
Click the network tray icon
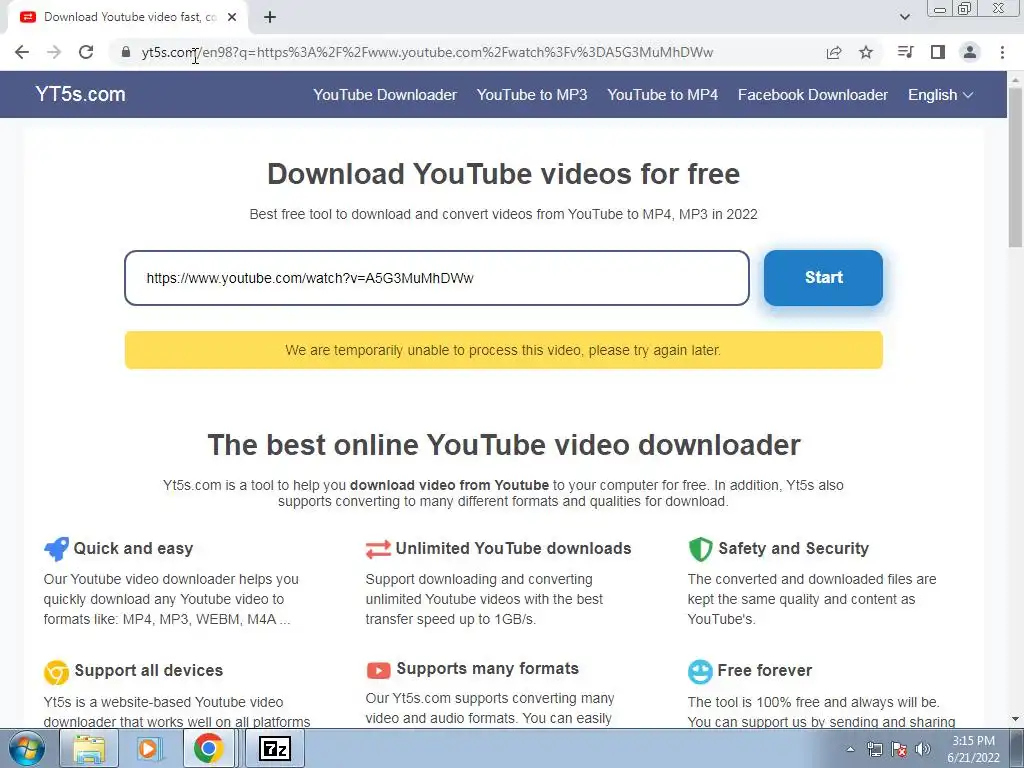point(874,749)
